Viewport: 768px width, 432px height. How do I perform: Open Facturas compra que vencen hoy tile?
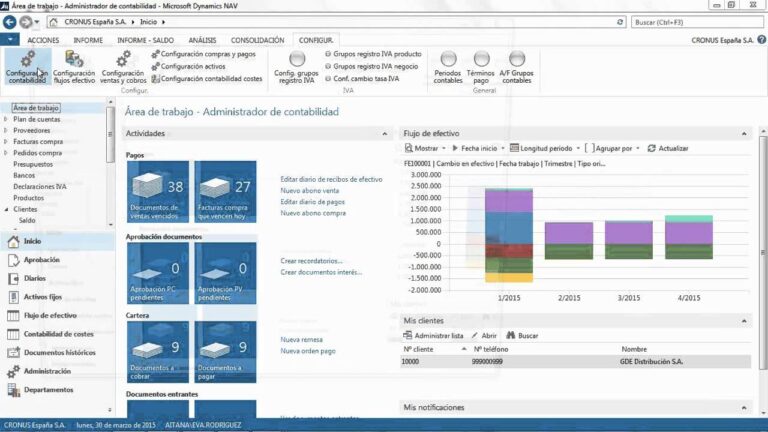[x=225, y=192]
